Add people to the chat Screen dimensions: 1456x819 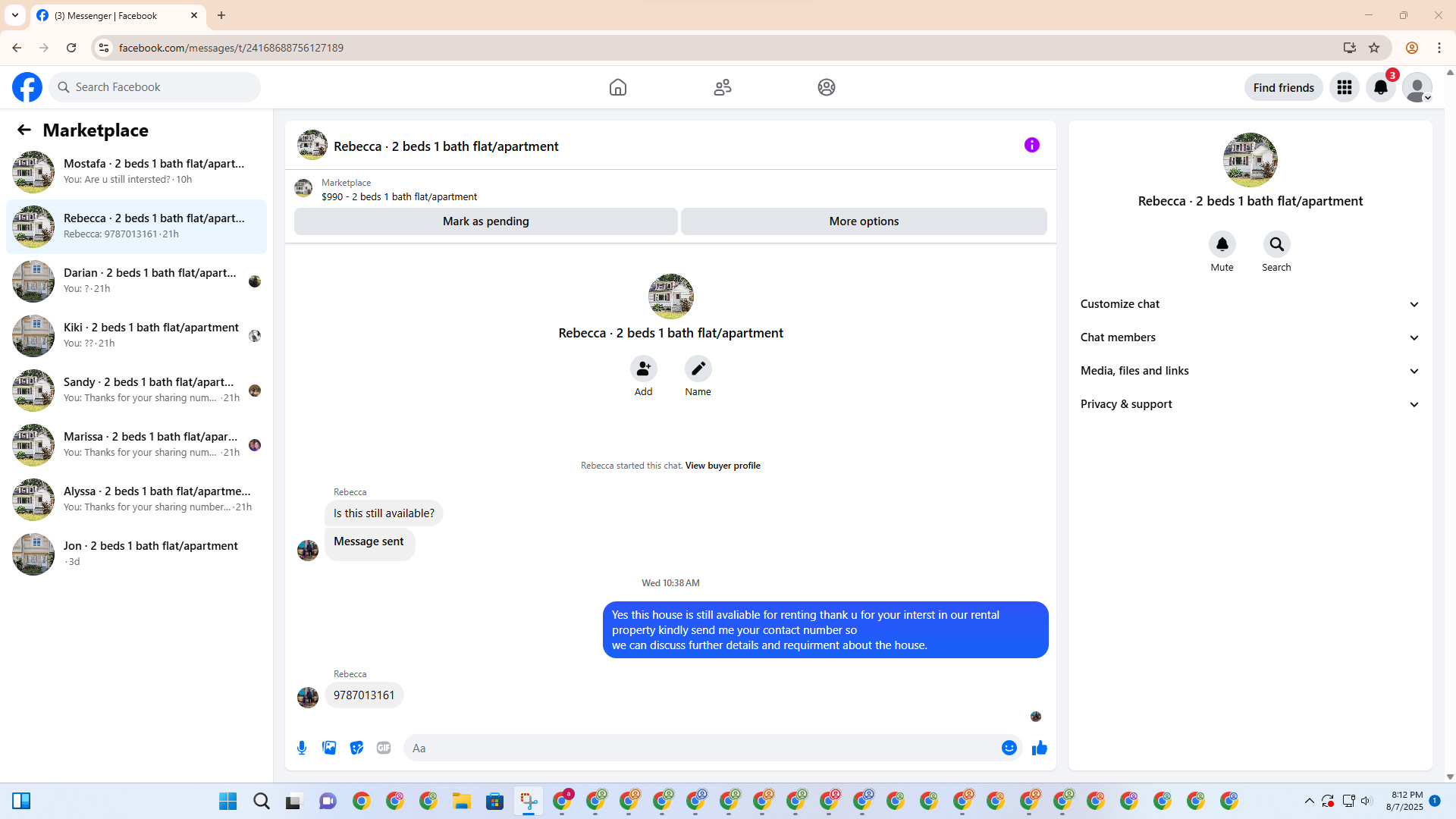pyautogui.click(x=644, y=369)
